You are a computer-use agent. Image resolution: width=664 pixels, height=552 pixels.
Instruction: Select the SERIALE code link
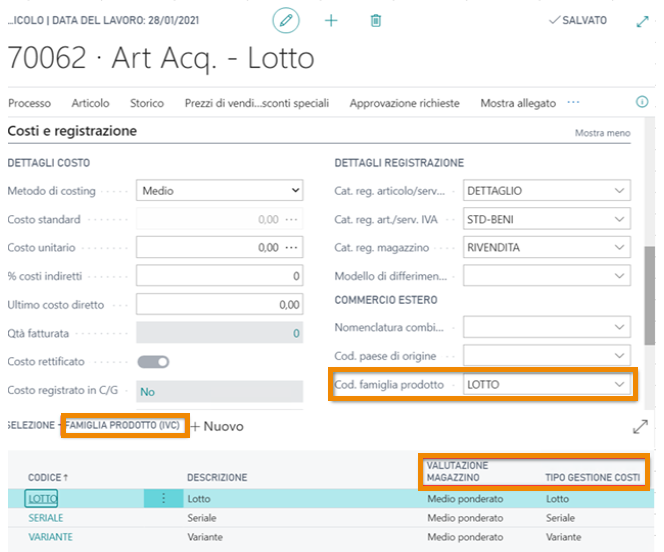click(46, 518)
